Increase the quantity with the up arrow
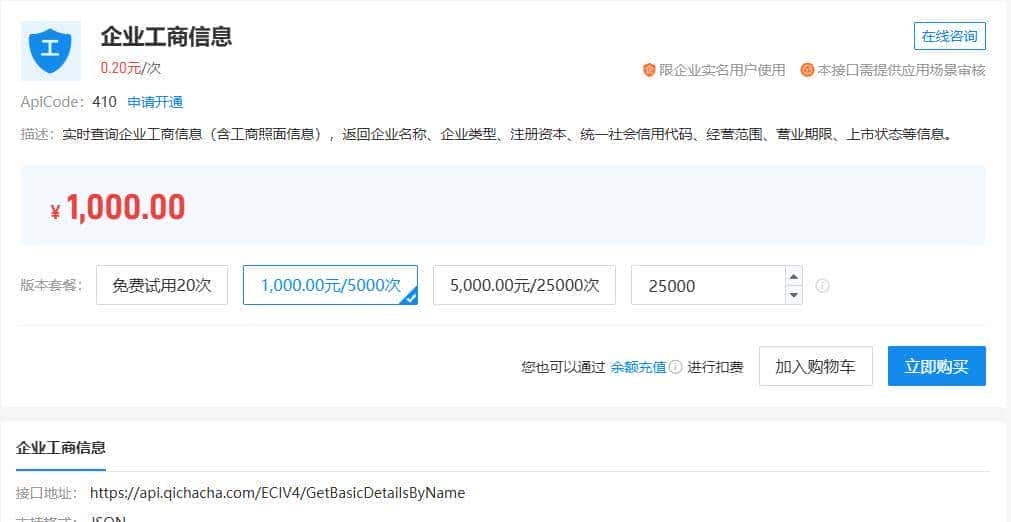 click(x=794, y=276)
